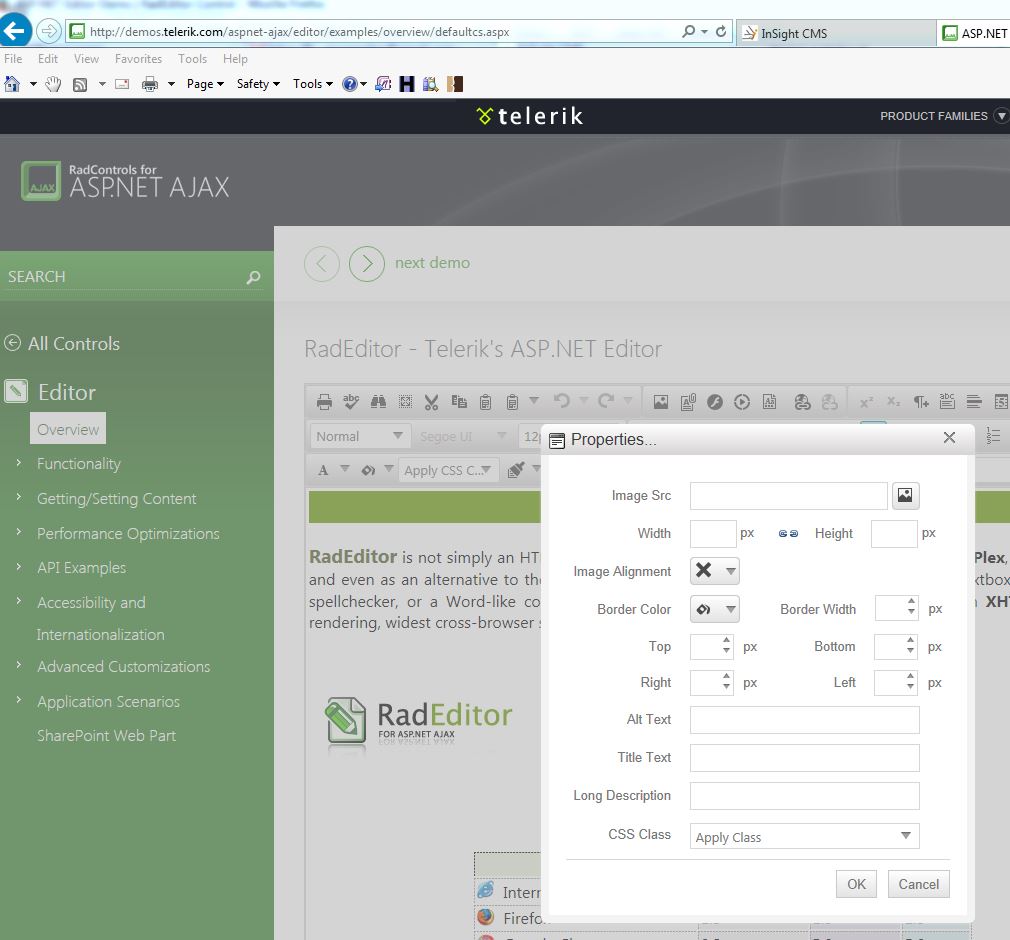The height and width of the screenshot is (940, 1010).
Task: Open the Document Manager icon
Action: (688, 402)
